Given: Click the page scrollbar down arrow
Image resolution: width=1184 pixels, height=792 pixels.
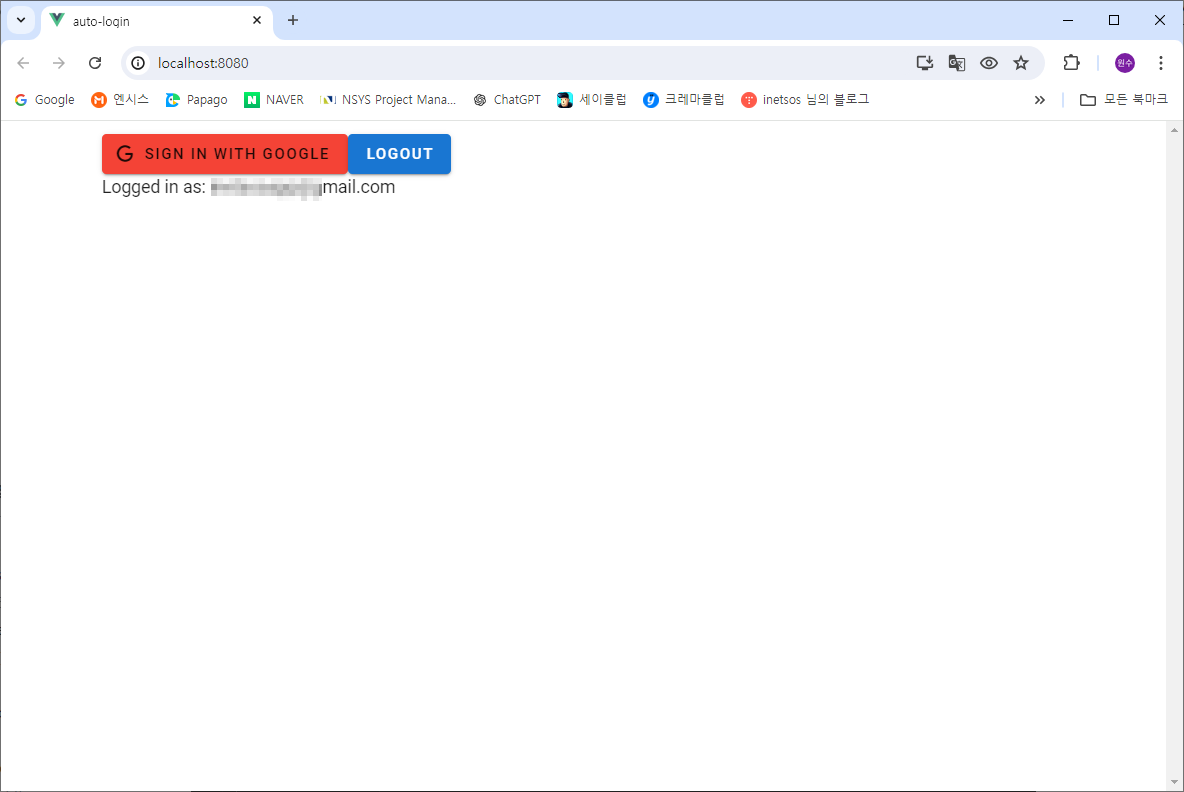Looking at the screenshot, I should coord(1174,782).
